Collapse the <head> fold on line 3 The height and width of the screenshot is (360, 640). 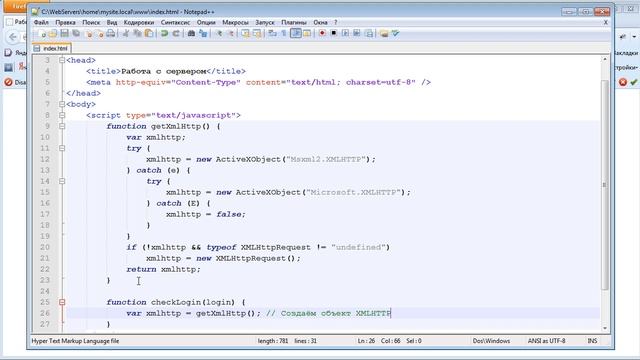coord(62,60)
